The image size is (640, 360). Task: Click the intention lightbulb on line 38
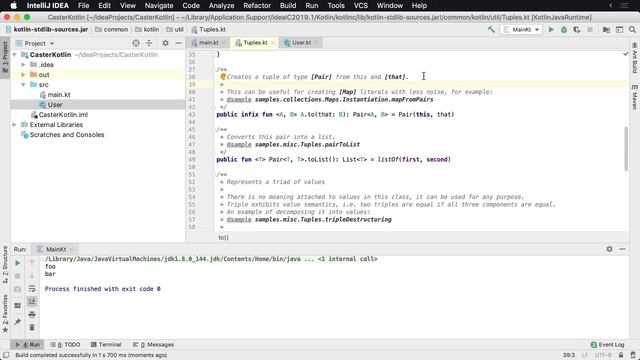click(x=223, y=76)
